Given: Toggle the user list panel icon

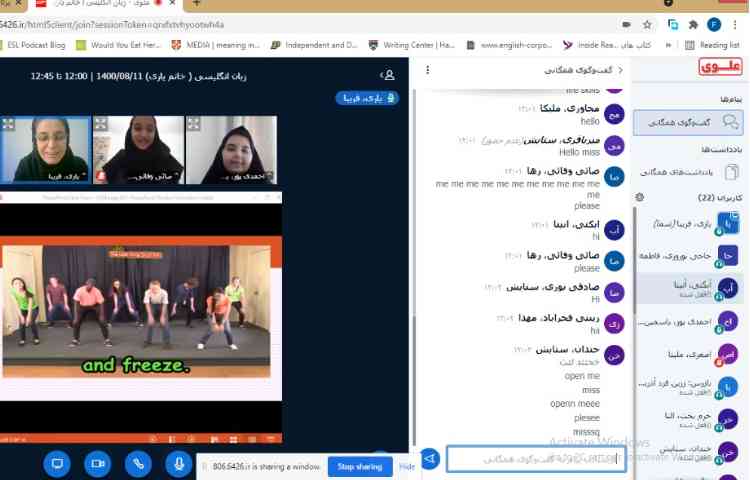Looking at the screenshot, I should [x=388, y=75].
